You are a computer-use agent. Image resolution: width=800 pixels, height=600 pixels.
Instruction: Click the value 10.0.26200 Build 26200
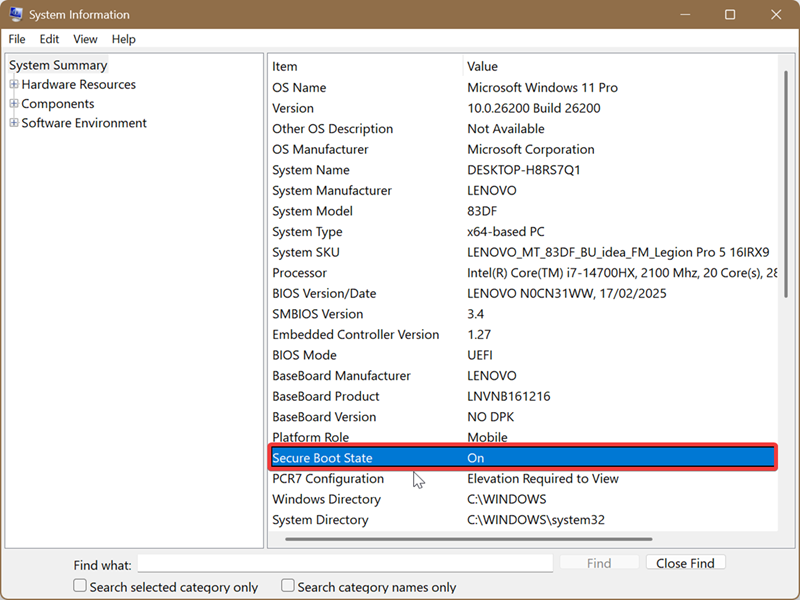534,108
